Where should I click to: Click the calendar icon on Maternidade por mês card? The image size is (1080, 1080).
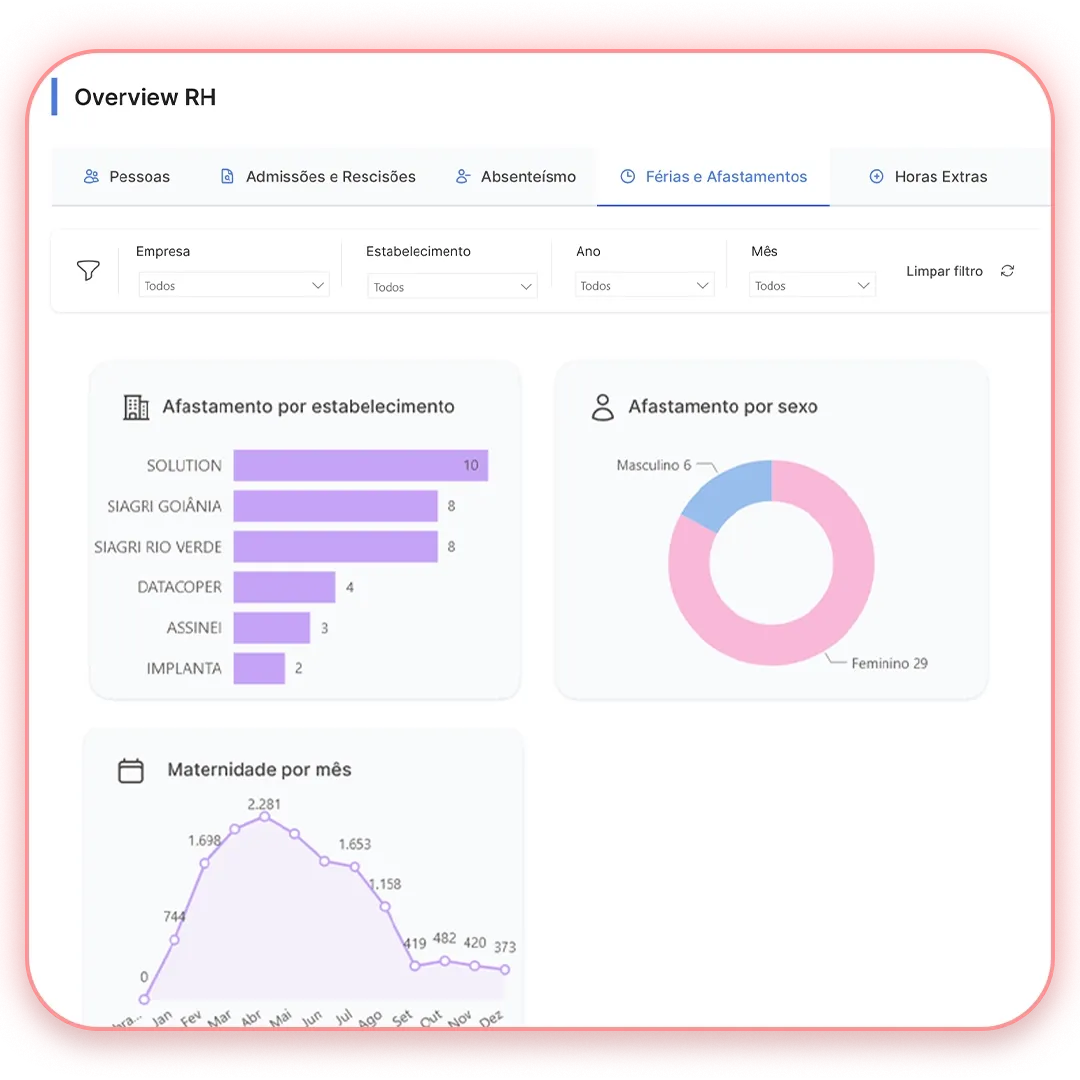131,770
